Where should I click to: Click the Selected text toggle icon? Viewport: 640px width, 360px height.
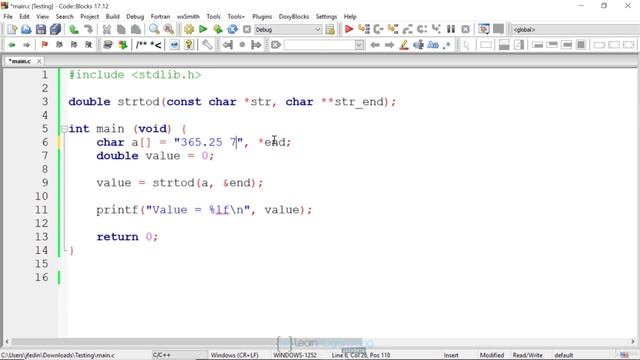pyautogui.click(x=418, y=45)
